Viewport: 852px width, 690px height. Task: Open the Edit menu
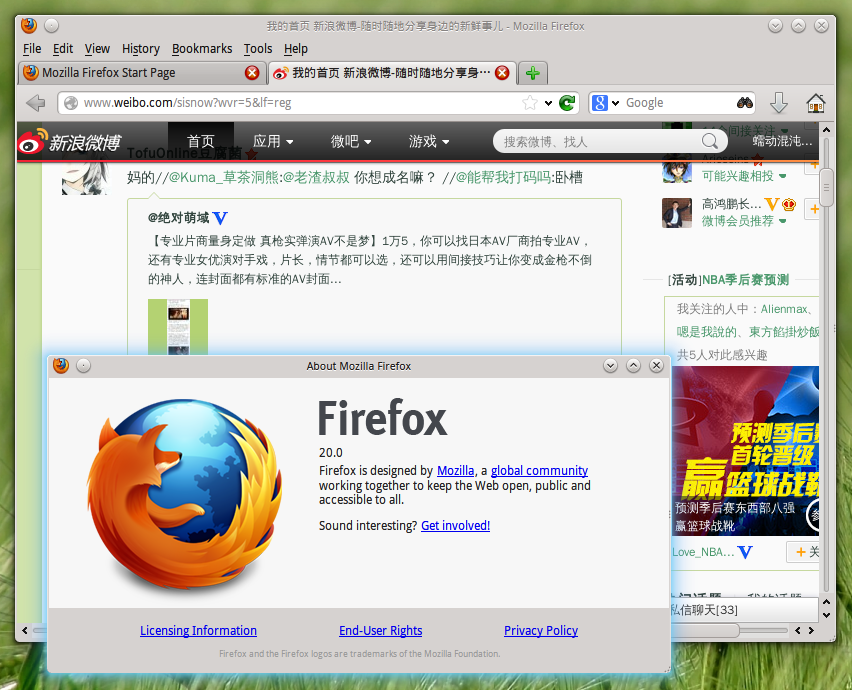coord(63,49)
